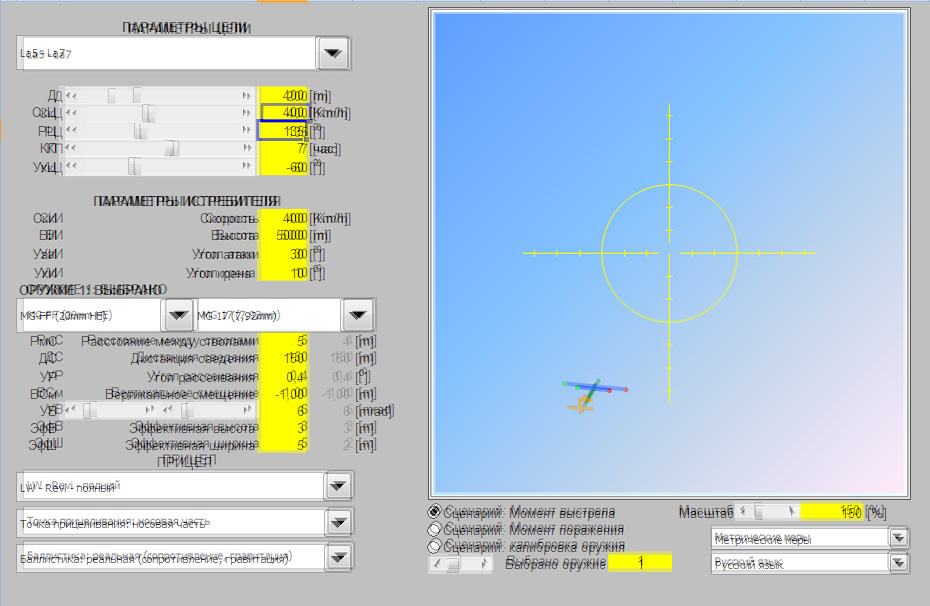Click the target aircraft in the gunsight view
The height and width of the screenshot is (606, 930).
pos(594,394)
